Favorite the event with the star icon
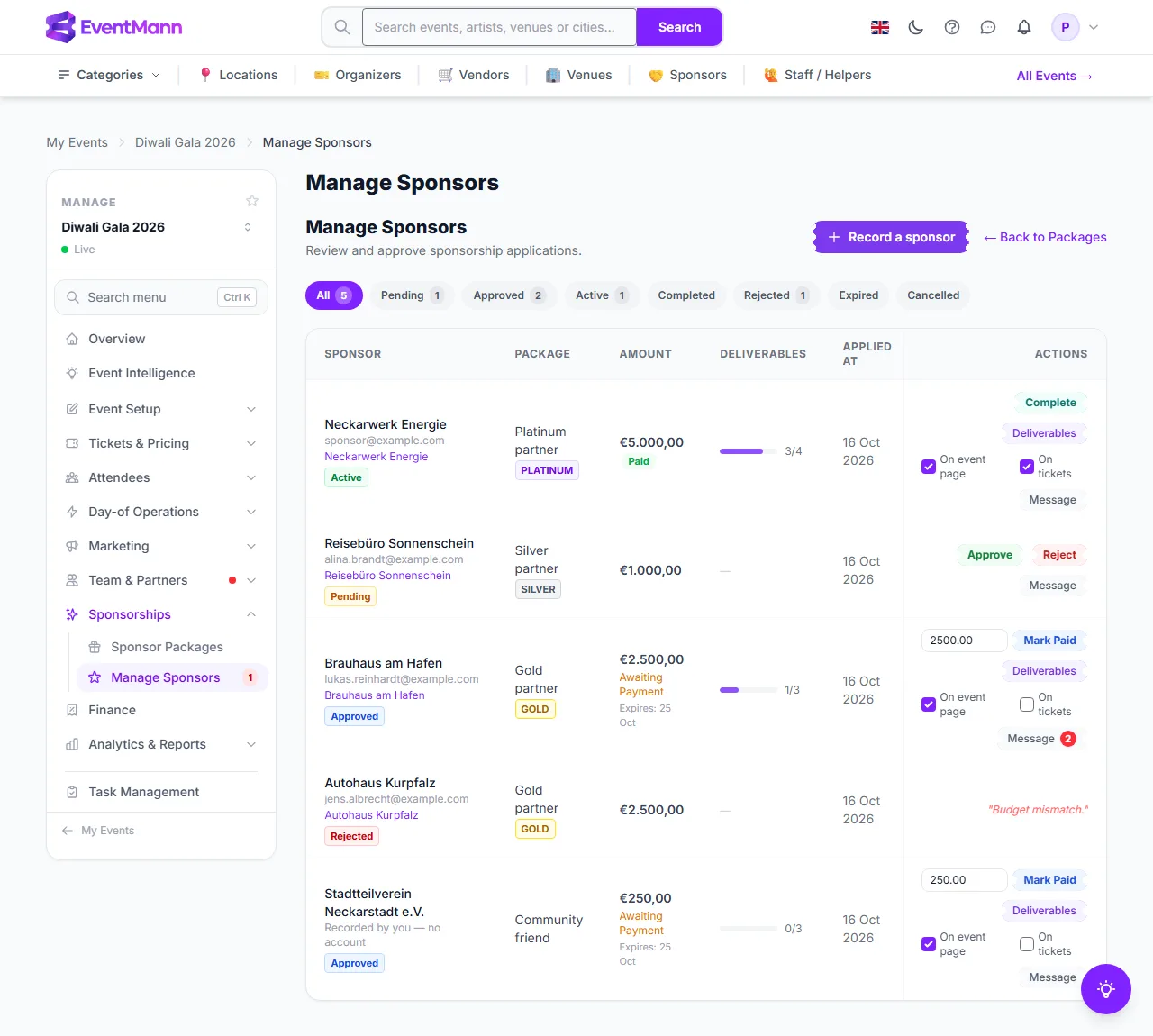 click(252, 201)
